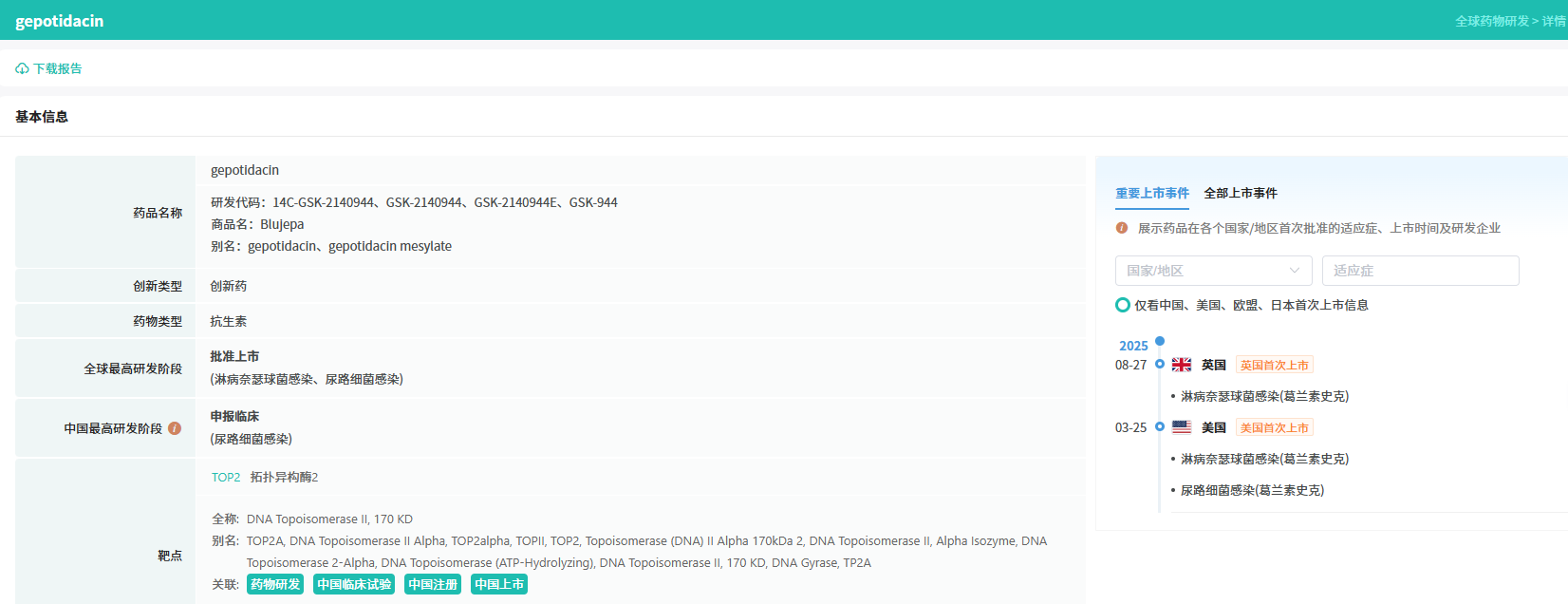The width and height of the screenshot is (1568, 604).
Task: Click the 抗生素 value
Action: click(x=229, y=321)
